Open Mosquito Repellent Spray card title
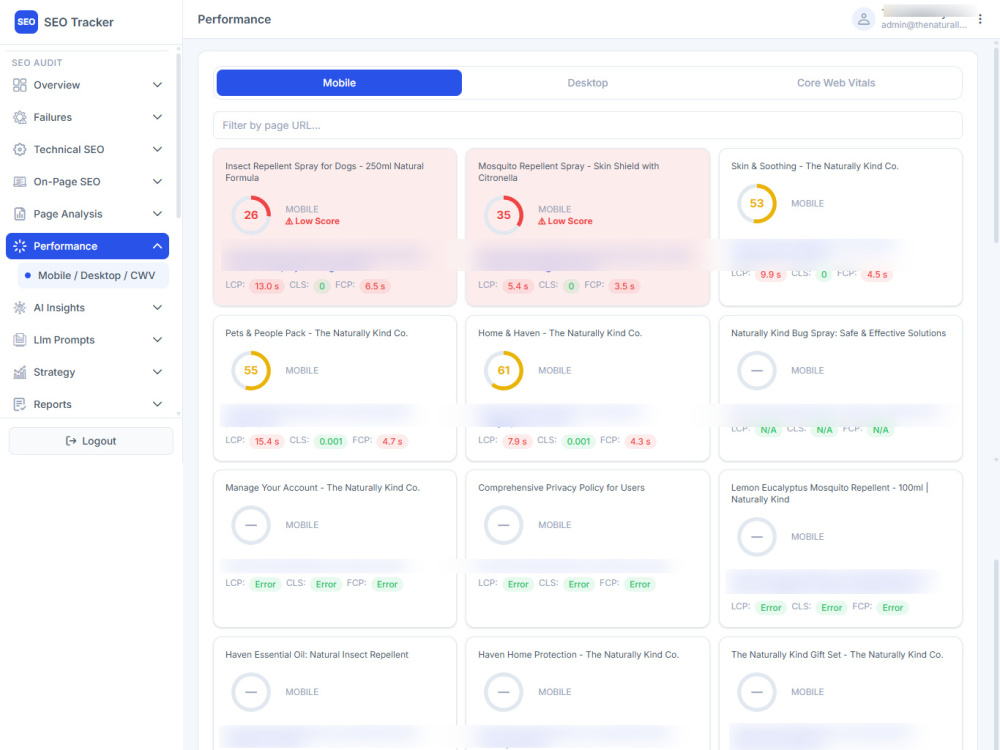This screenshot has height=750, width=1000. click(568, 172)
